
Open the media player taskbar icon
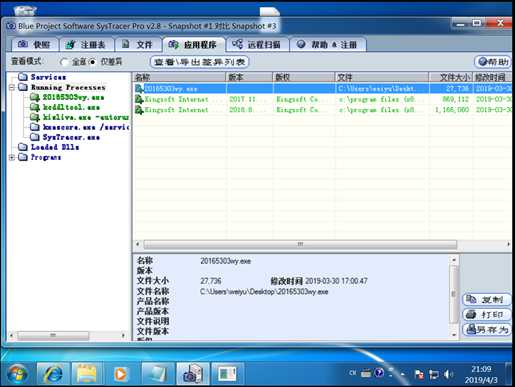[x=121, y=374]
